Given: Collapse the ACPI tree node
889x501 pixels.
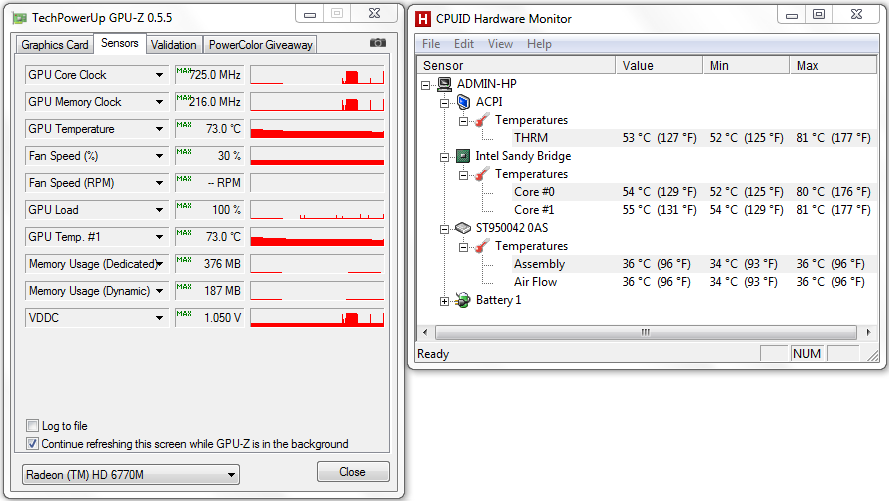Looking at the screenshot, I should (444, 103).
